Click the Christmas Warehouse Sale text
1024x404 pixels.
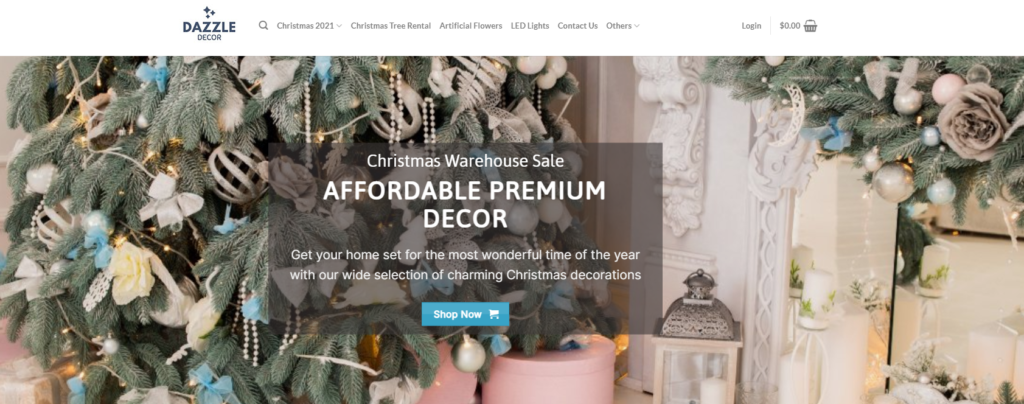coord(465,161)
